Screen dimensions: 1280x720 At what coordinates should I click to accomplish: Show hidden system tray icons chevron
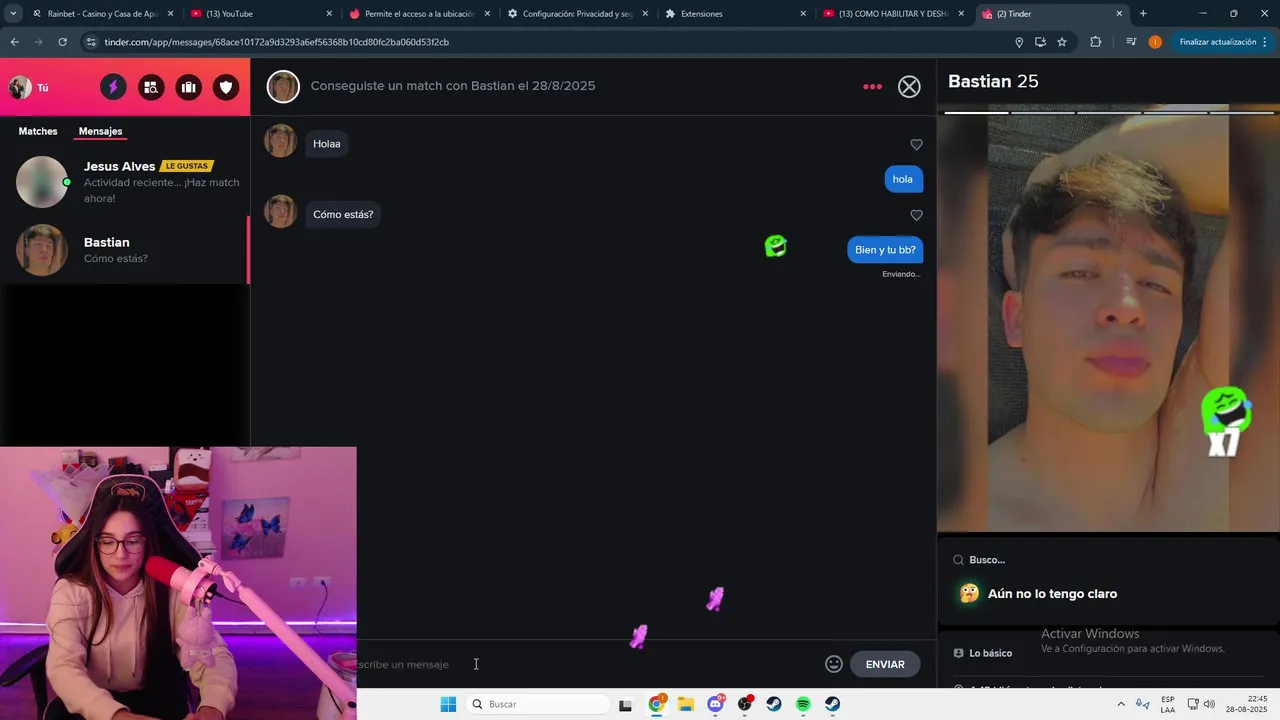[x=1120, y=704]
